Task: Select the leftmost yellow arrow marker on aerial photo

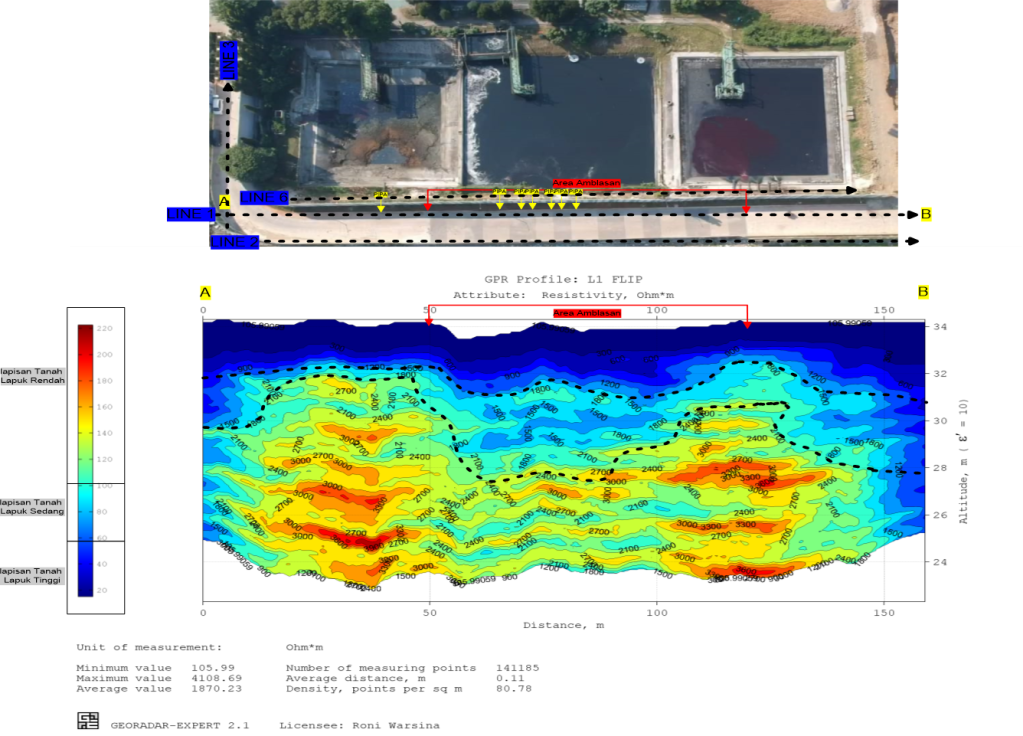Action: coord(381,205)
